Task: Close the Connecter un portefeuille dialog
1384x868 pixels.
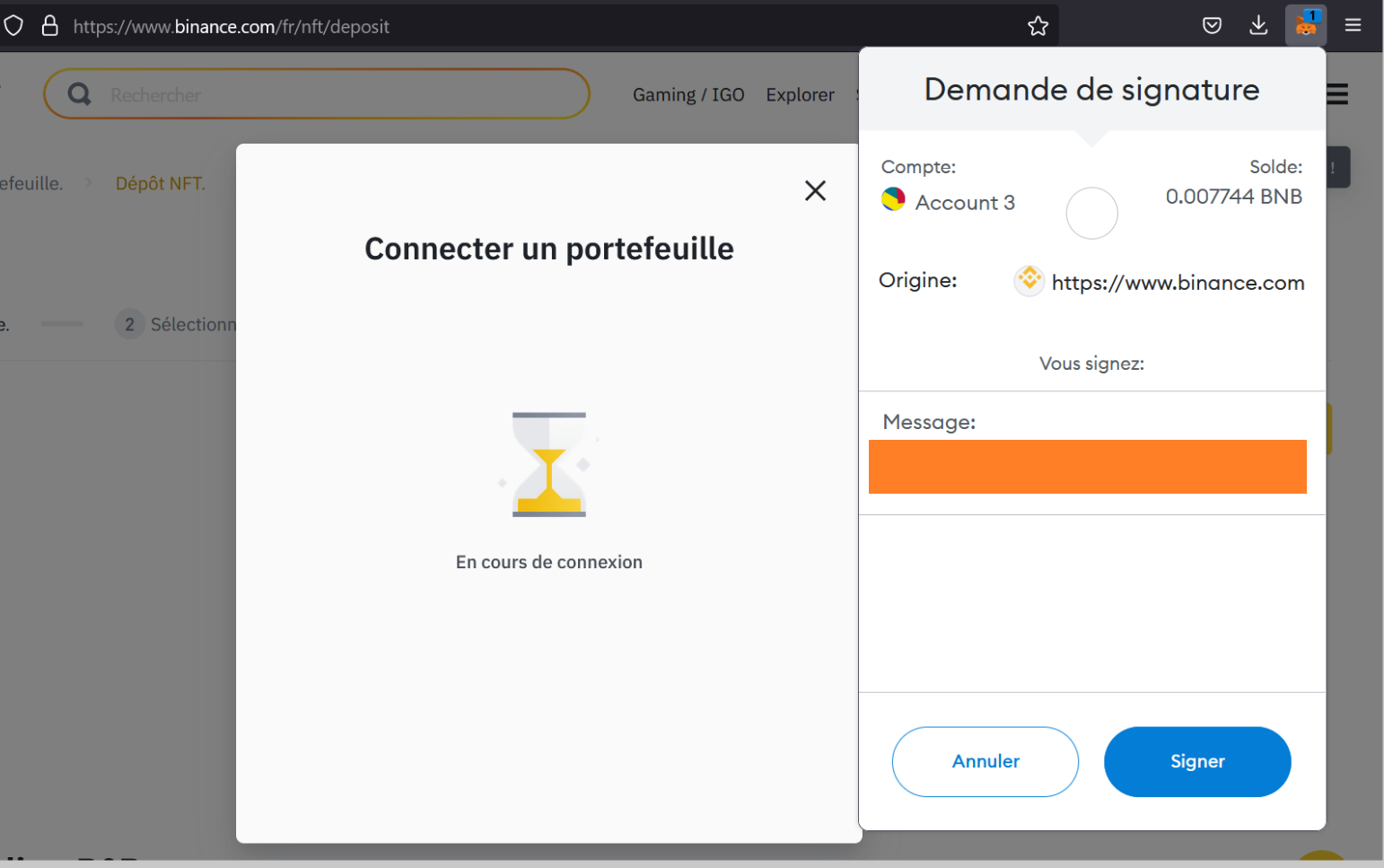Action: tap(815, 190)
